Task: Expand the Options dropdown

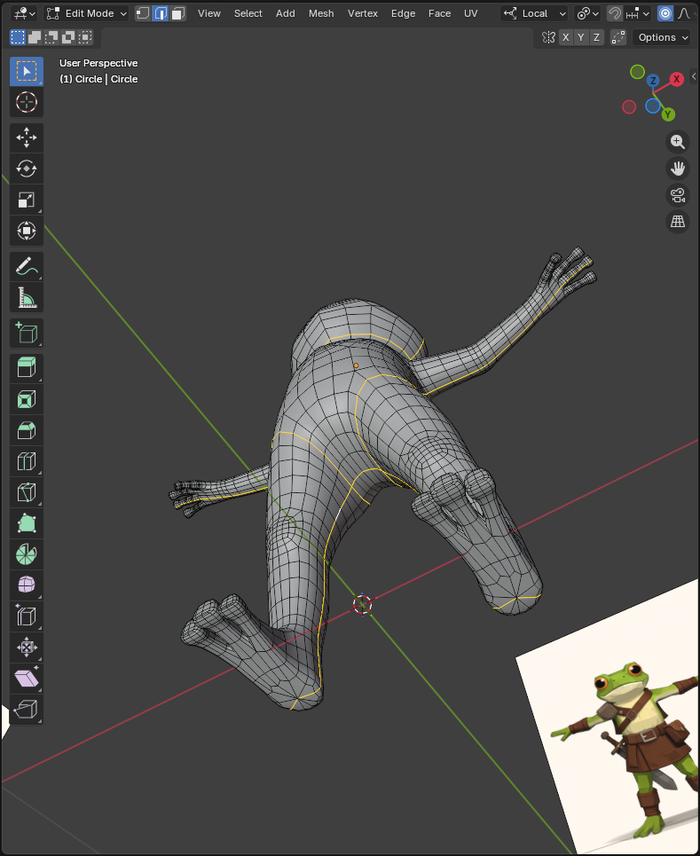Action: (663, 37)
